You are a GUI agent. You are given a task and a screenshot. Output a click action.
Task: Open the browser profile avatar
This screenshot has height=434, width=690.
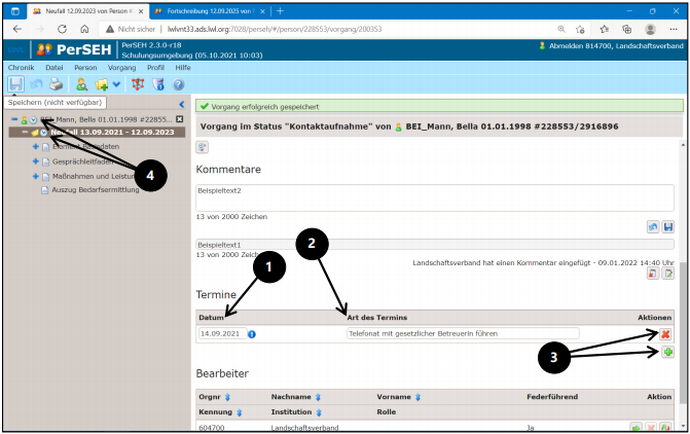(x=650, y=29)
